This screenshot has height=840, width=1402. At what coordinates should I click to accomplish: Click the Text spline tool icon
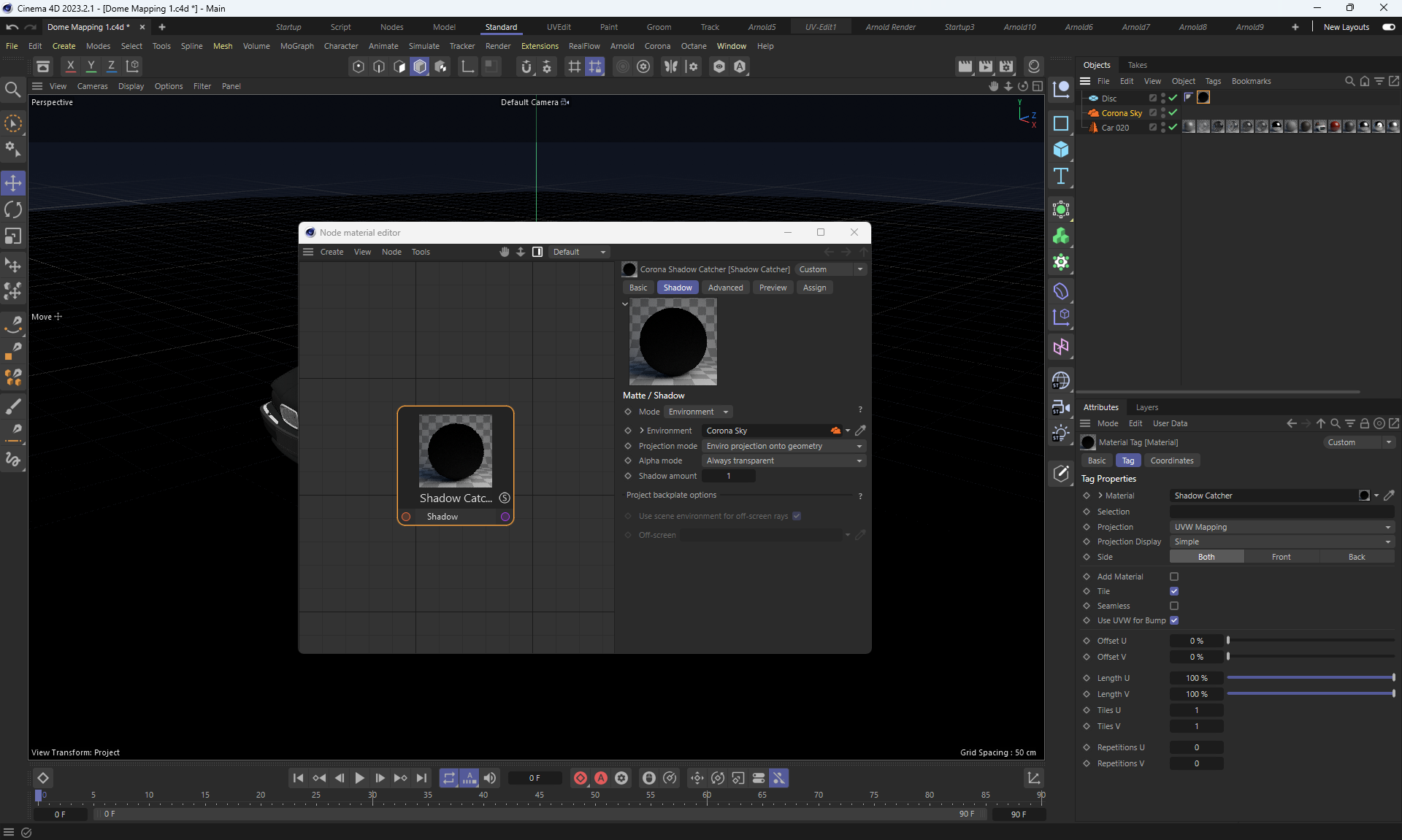point(1061,176)
